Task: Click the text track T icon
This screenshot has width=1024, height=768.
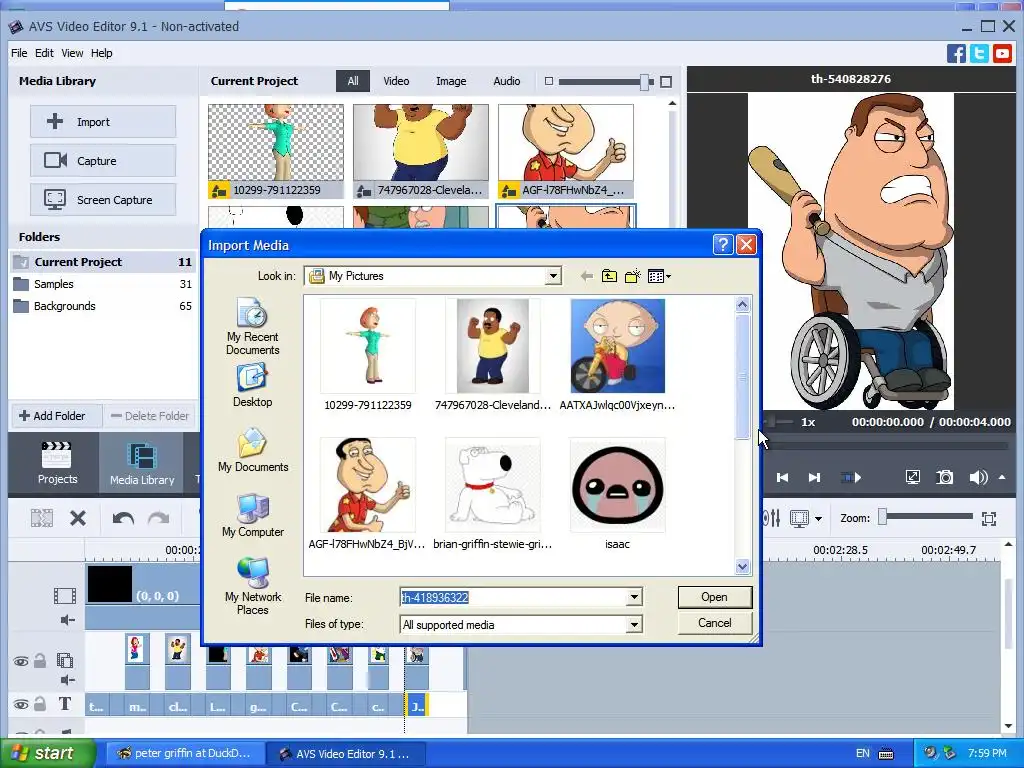Action: pyautogui.click(x=65, y=704)
